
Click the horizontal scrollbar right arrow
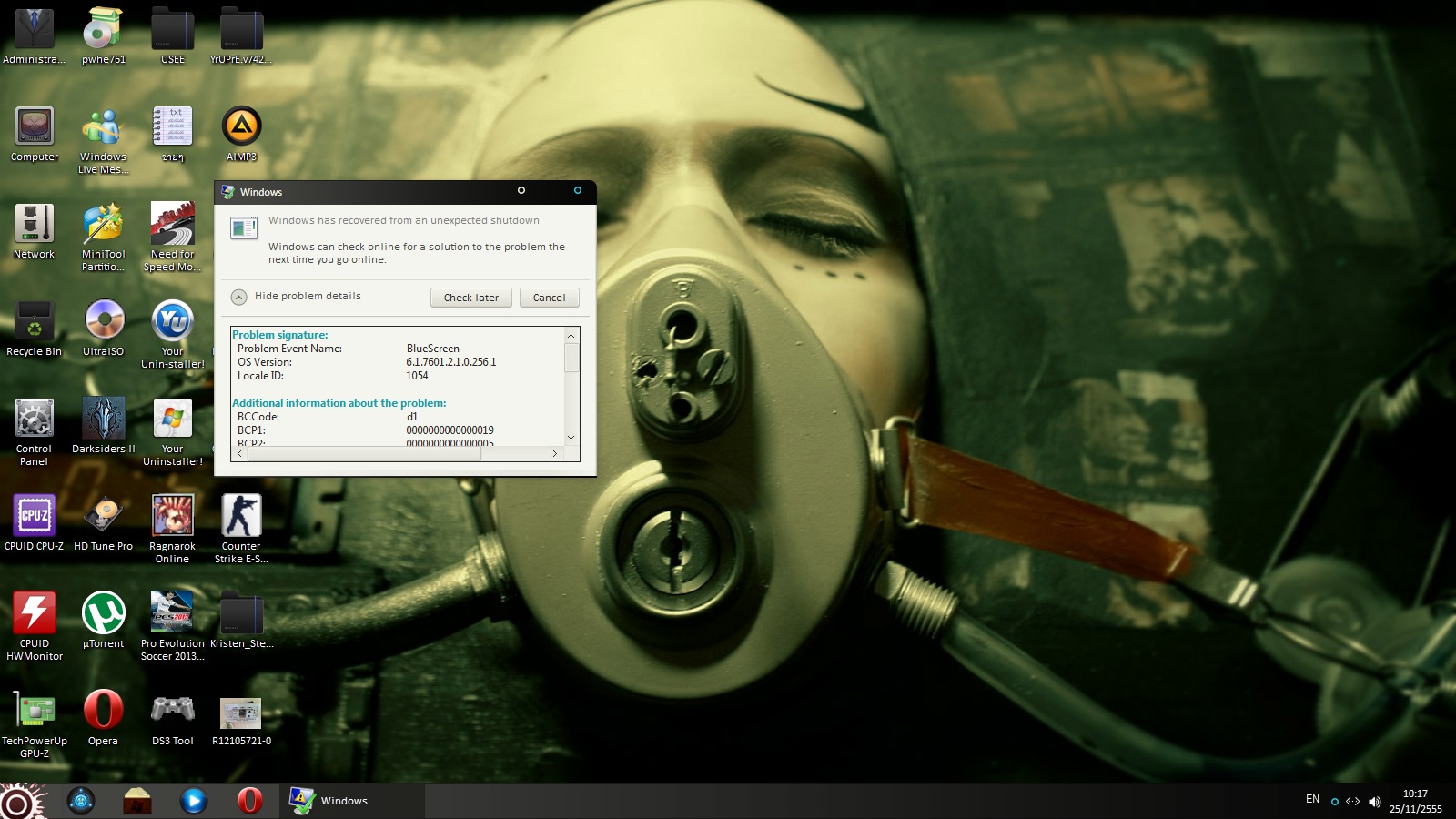point(555,453)
